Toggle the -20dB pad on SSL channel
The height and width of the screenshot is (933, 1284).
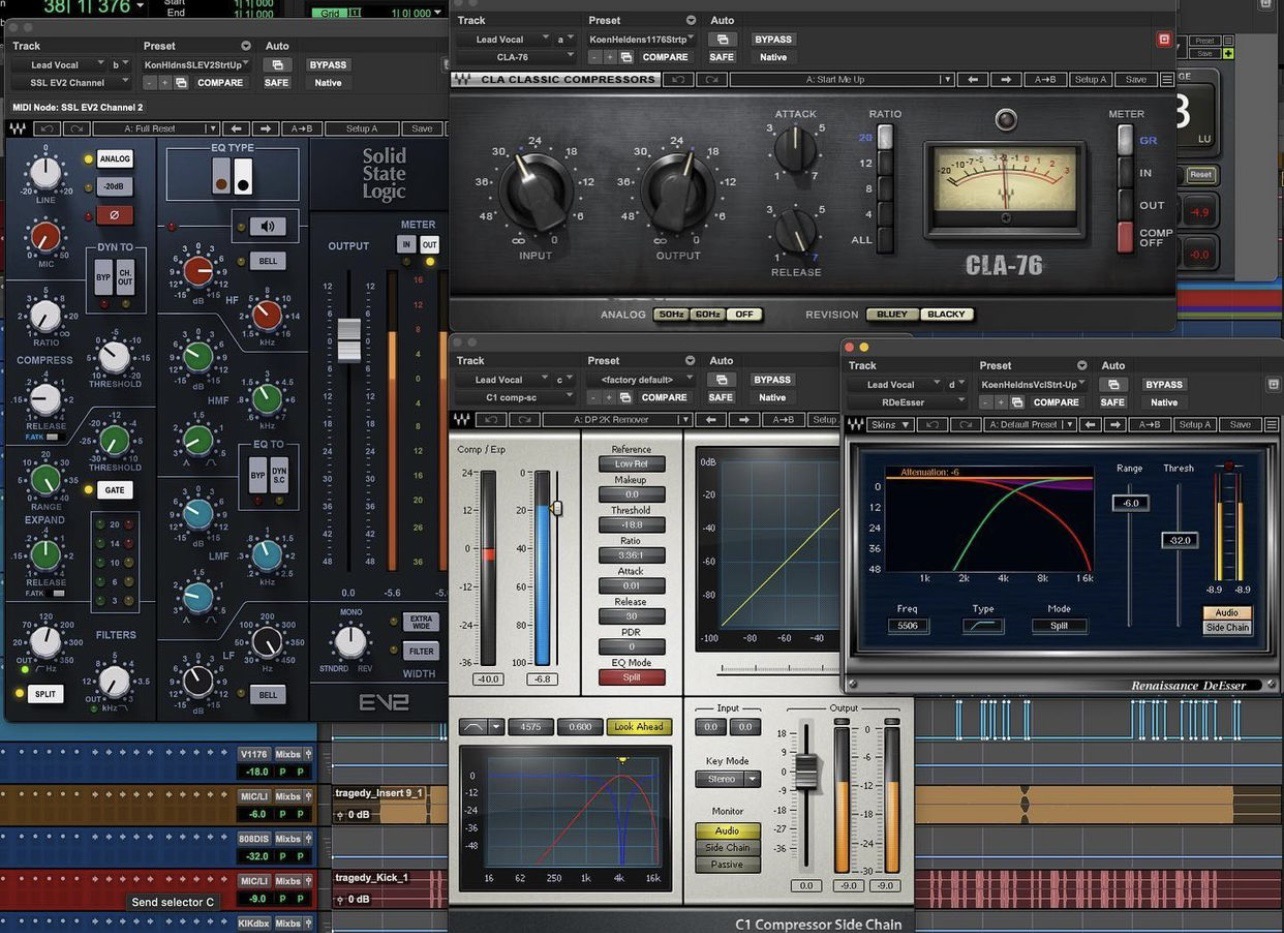pos(115,186)
